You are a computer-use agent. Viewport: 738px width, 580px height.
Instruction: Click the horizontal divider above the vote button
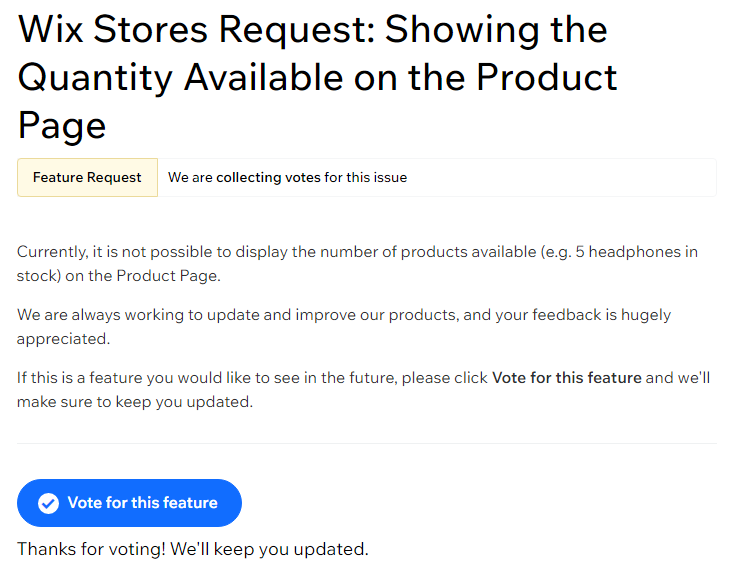coord(367,443)
